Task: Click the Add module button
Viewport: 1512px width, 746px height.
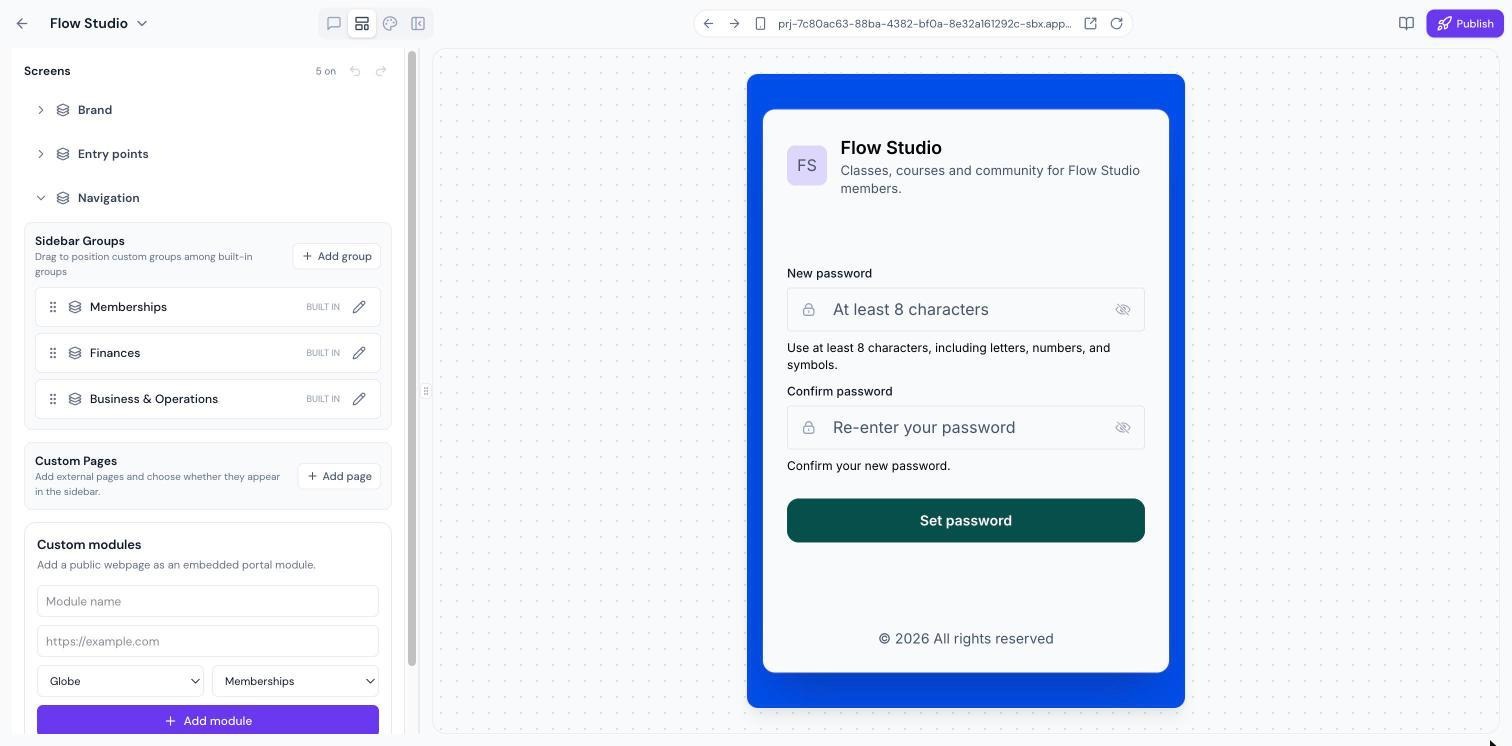Action: pos(208,720)
